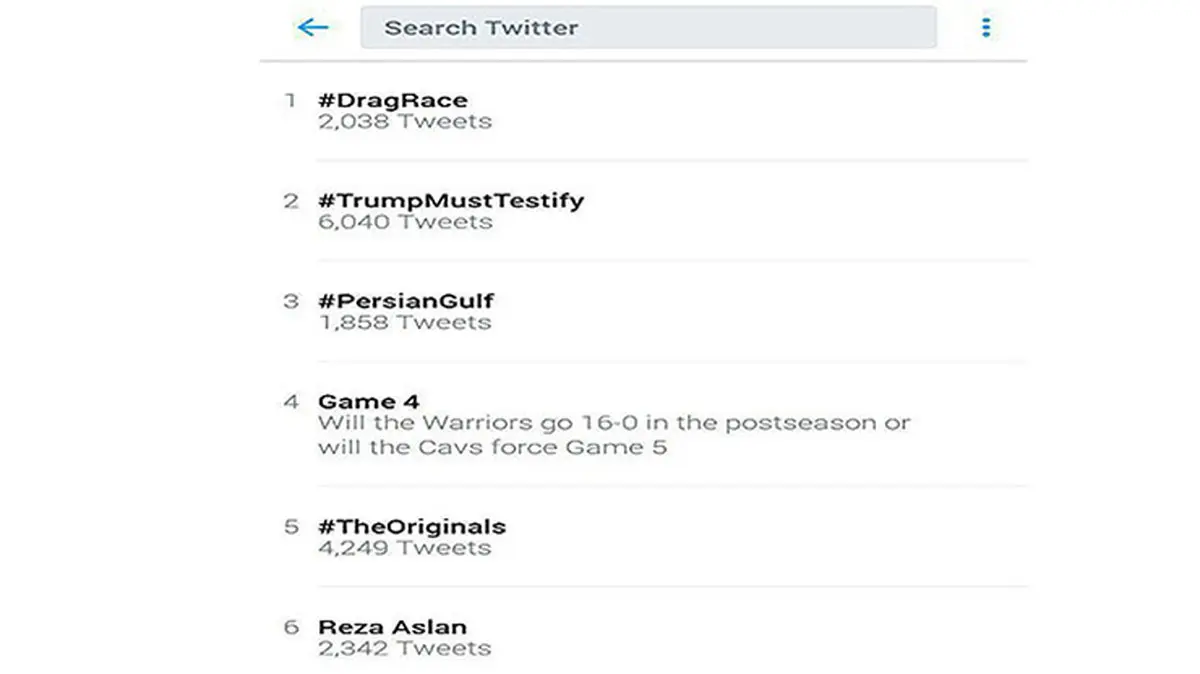View the #TheOriginals trending hashtag
The image size is (1200, 674).
(x=411, y=526)
